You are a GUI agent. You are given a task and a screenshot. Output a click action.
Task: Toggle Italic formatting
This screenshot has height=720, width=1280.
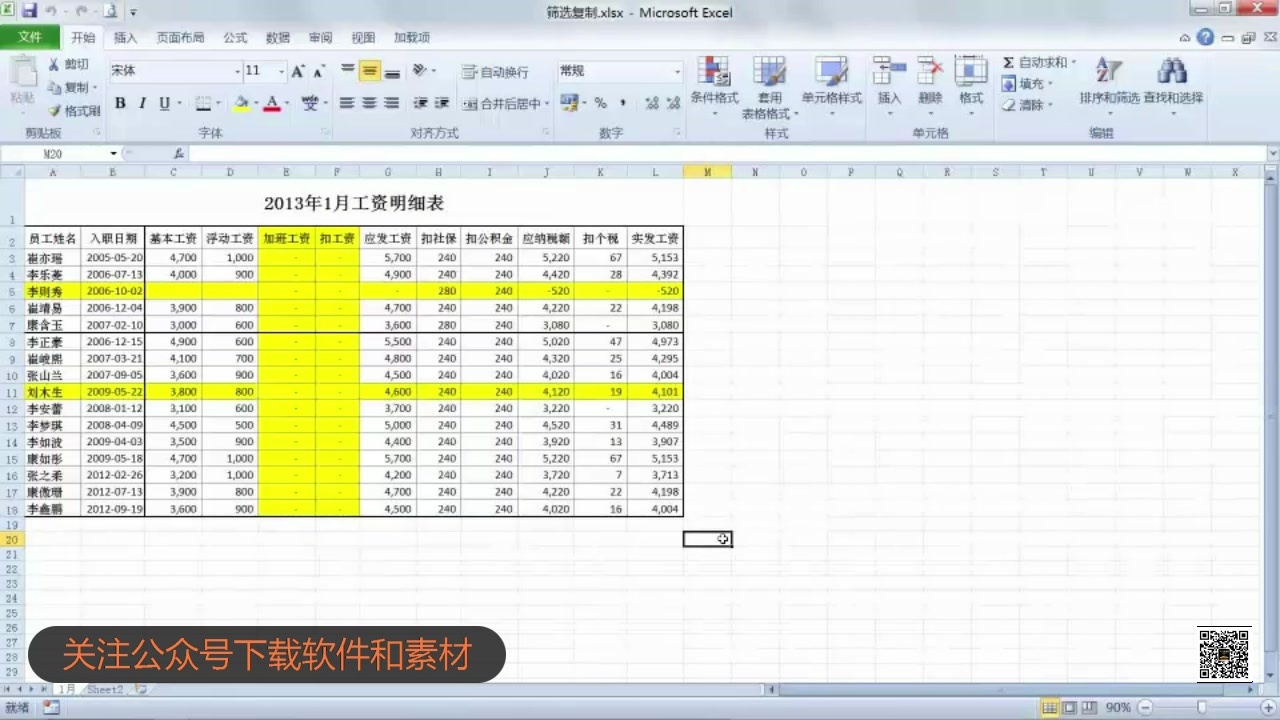pyautogui.click(x=142, y=103)
